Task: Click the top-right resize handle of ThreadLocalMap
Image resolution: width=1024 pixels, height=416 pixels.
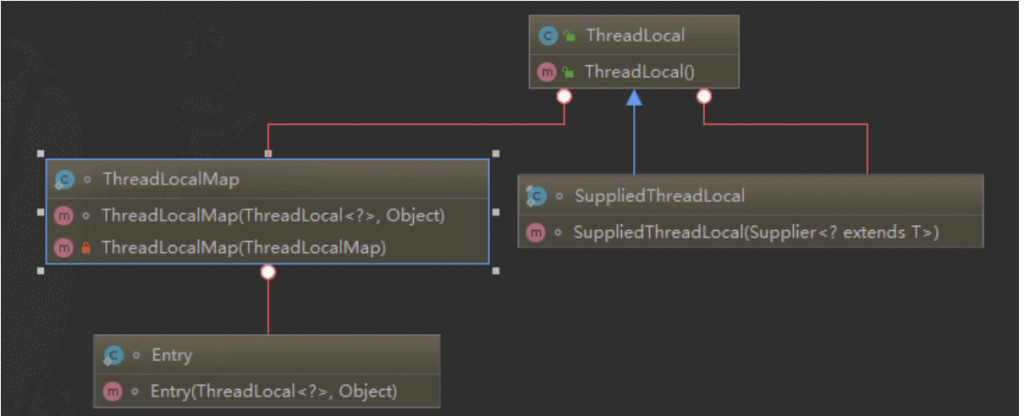Action: (496, 154)
